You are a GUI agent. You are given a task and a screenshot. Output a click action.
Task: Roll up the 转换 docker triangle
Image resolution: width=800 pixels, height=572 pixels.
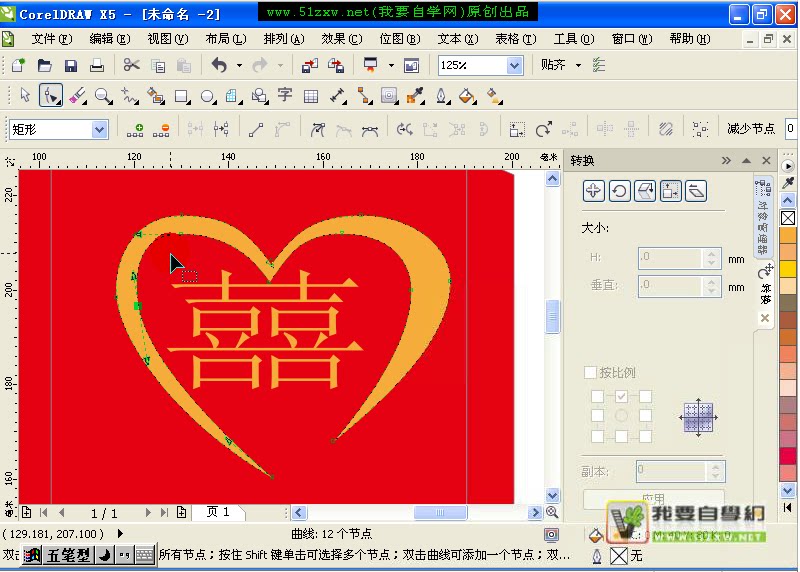click(x=746, y=161)
